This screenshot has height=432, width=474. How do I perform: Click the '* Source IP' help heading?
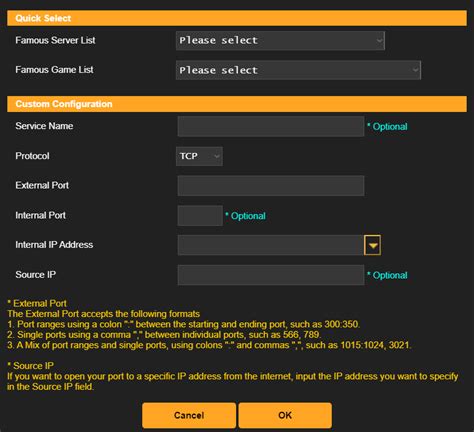point(30,366)
